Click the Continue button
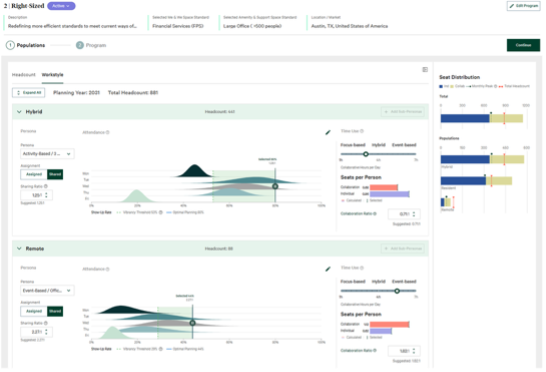The width and height of the screenshot is (546, 372). pos(523,45)
